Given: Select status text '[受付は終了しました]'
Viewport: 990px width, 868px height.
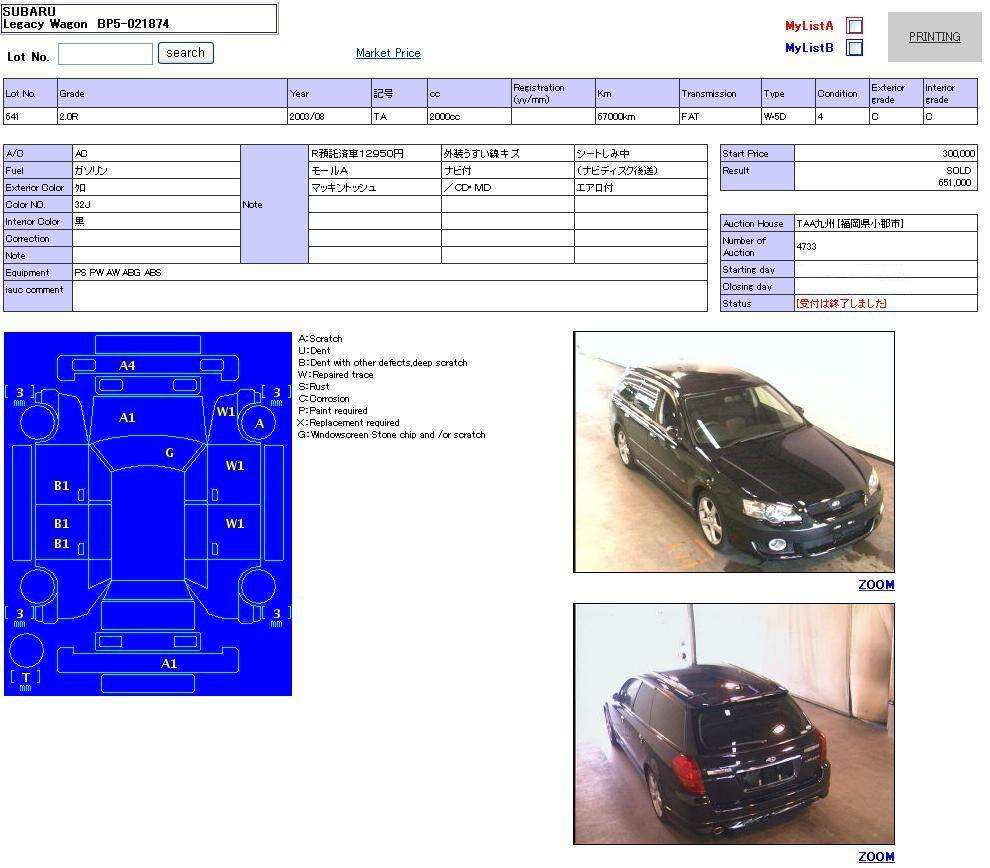Looking at the screenshot, I should [x=841, y=304].
